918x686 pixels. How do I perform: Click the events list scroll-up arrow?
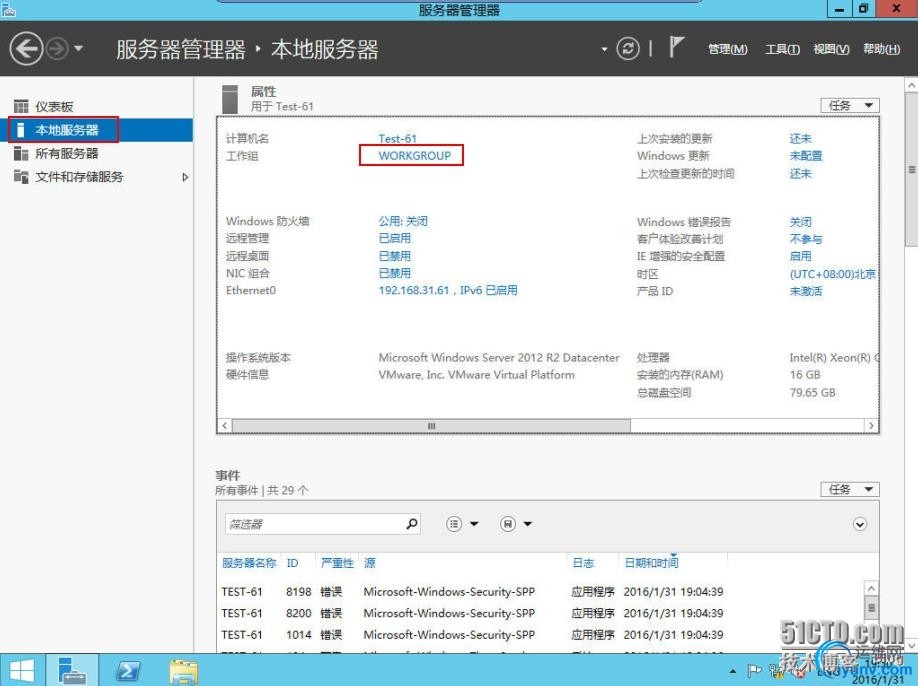871,588
